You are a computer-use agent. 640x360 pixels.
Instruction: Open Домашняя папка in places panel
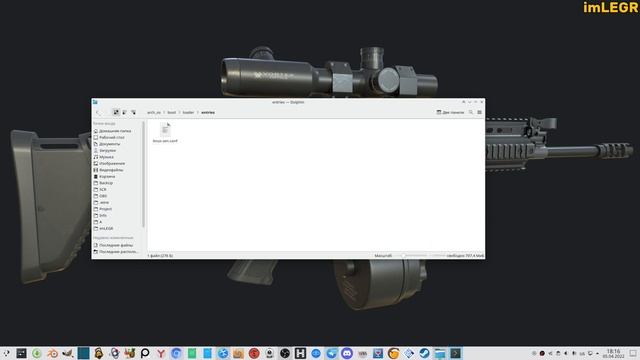coord(113,131)
